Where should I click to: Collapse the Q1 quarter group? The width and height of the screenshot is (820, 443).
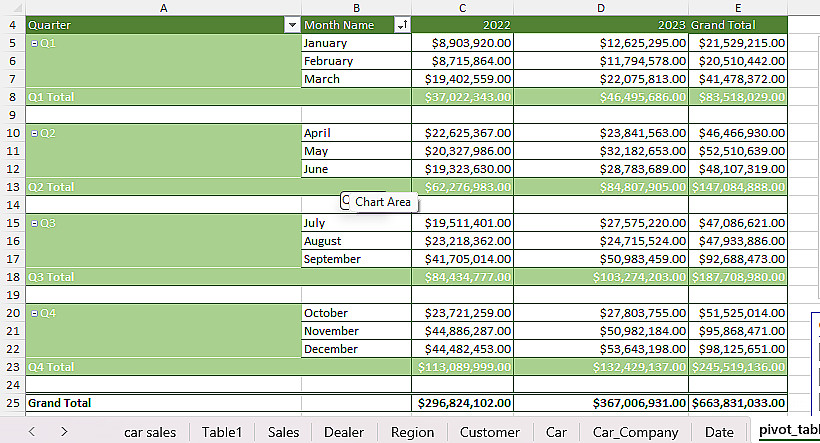[34, 44]
